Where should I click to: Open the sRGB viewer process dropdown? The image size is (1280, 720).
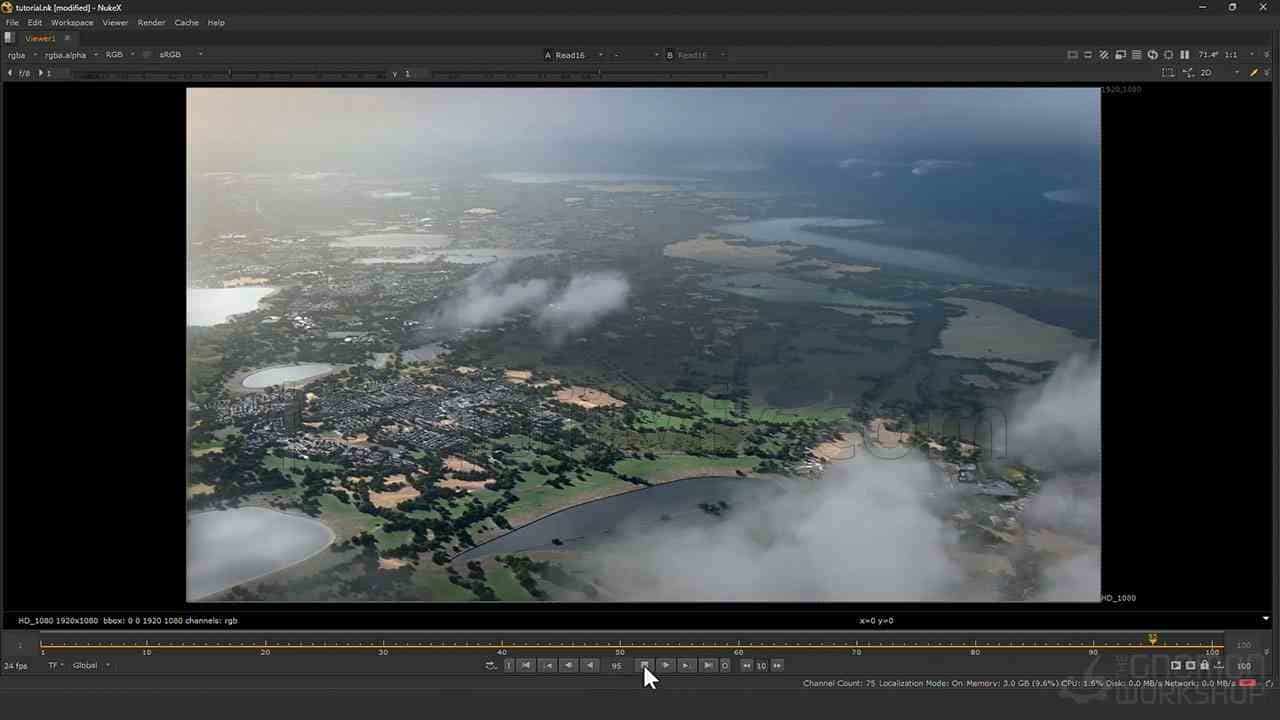180,55
